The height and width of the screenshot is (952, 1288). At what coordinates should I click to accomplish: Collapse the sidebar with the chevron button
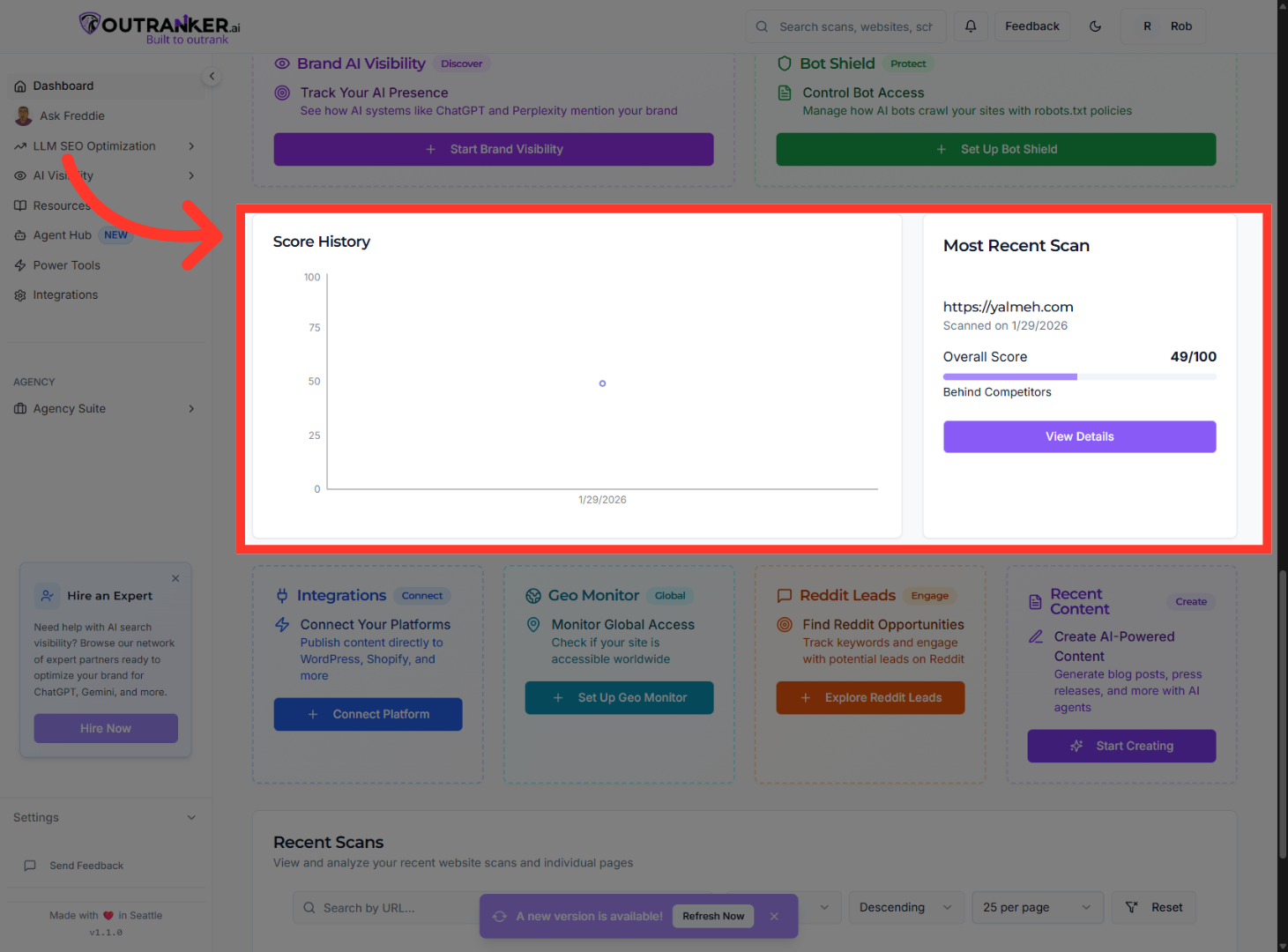(212, 77)
